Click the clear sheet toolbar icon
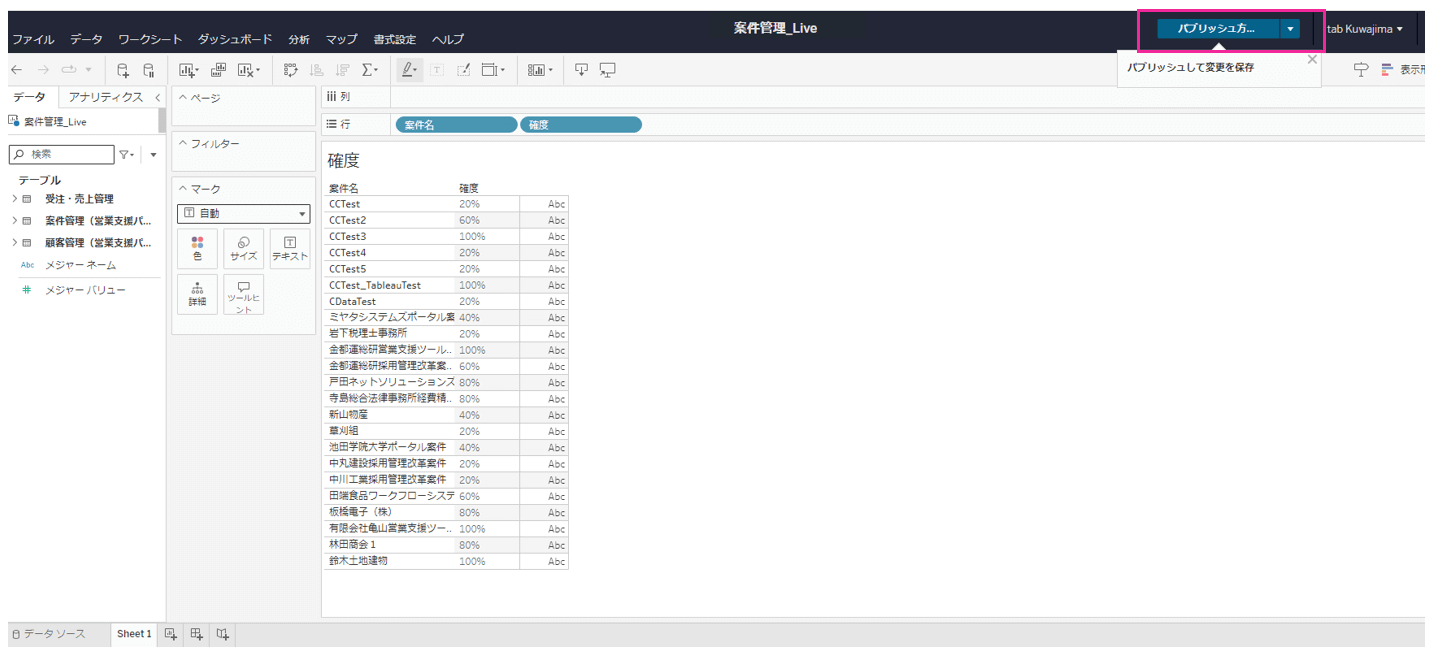 [248, 70]
